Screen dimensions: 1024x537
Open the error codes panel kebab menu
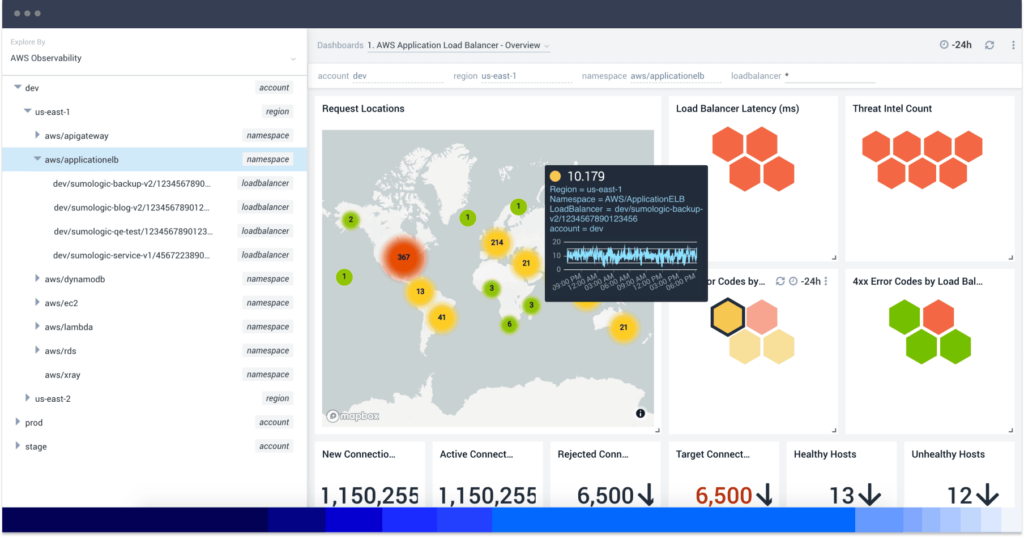(826, 281)
